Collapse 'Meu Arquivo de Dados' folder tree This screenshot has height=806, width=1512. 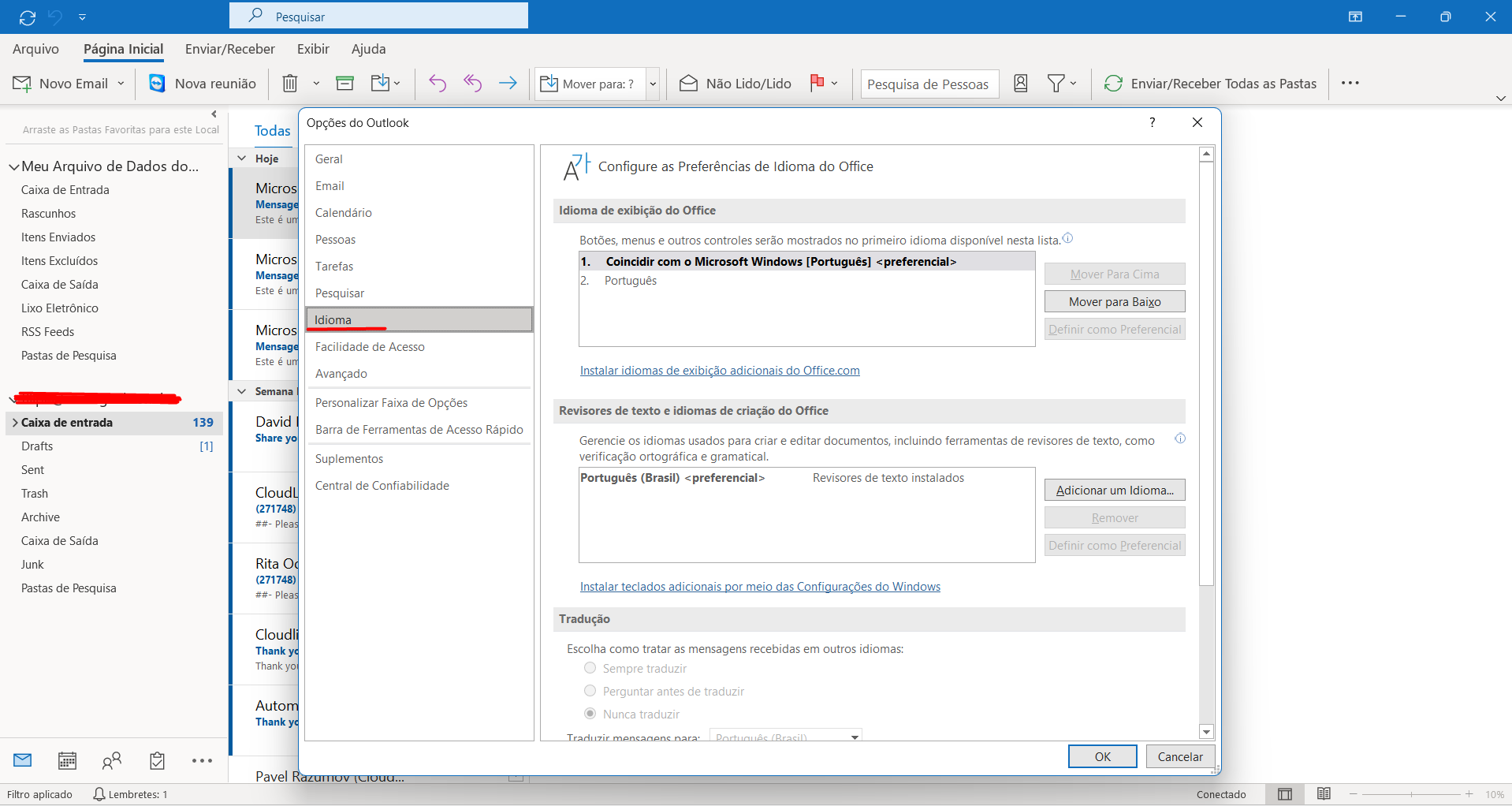13,166
